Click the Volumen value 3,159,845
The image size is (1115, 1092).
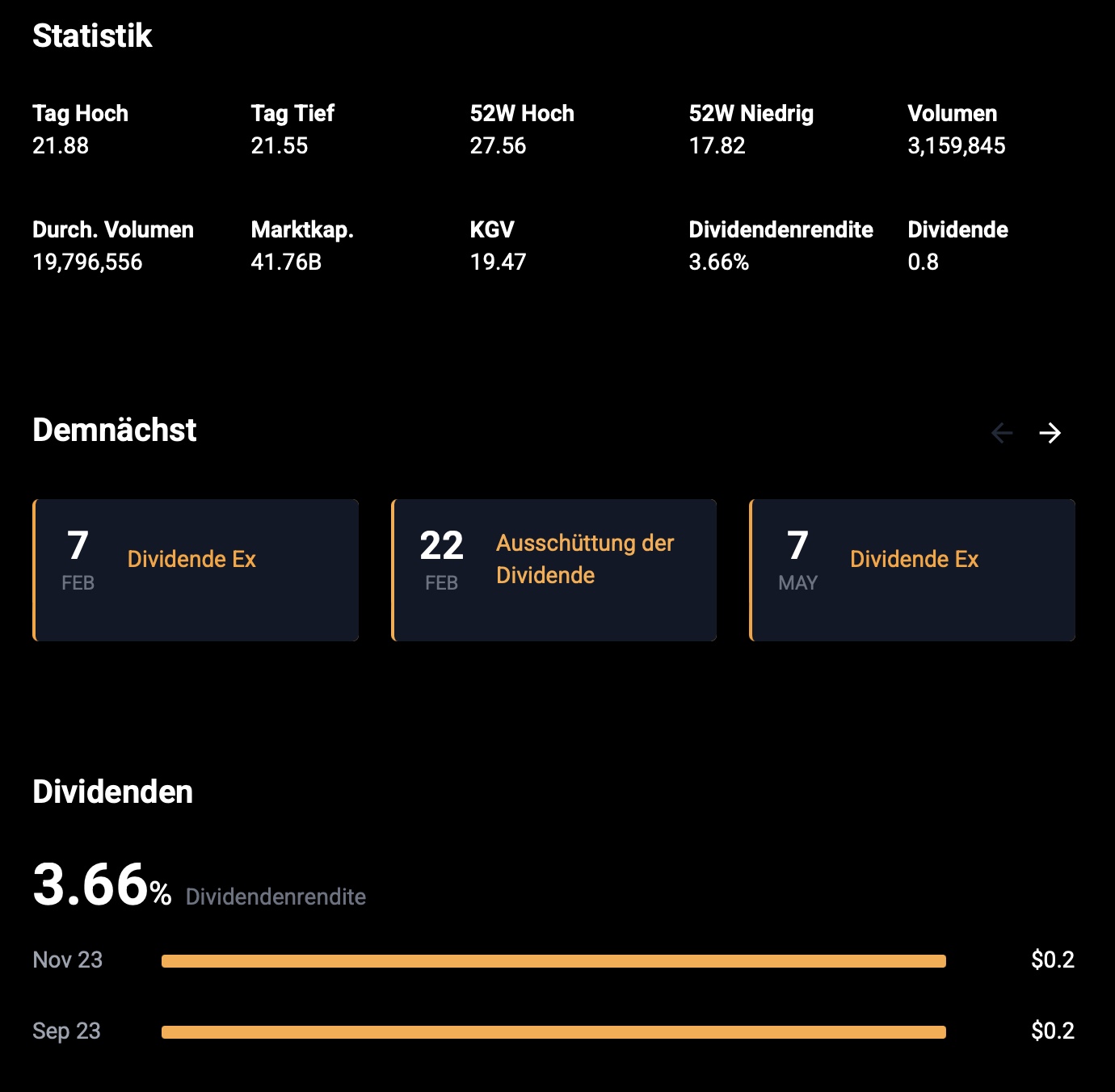[957, 146]
